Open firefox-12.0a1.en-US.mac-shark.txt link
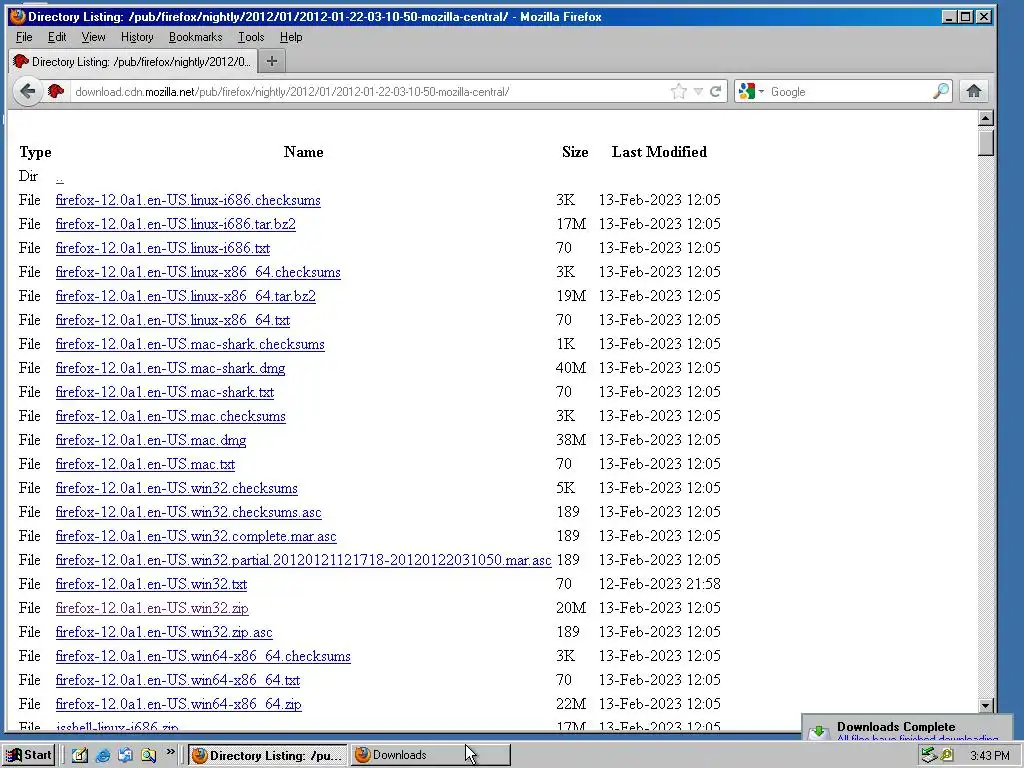 click(165, 392)
